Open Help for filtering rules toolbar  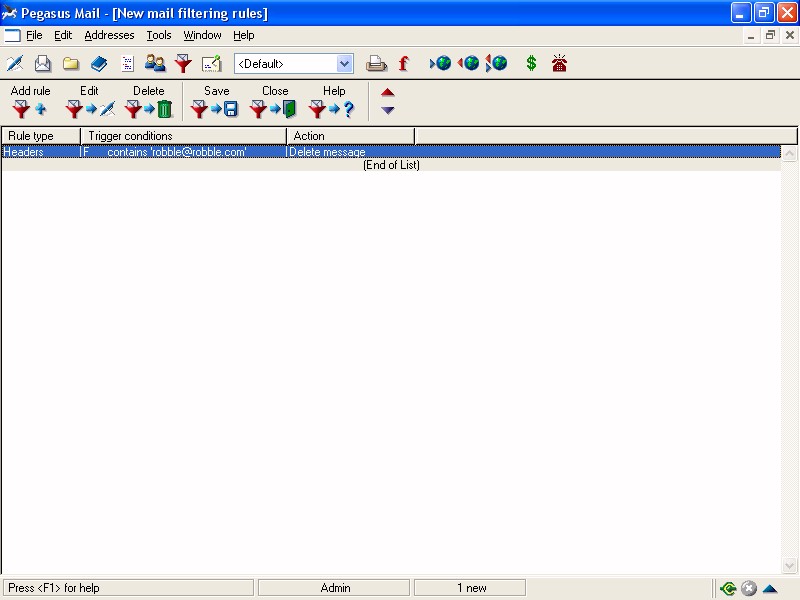click(334, 101)
